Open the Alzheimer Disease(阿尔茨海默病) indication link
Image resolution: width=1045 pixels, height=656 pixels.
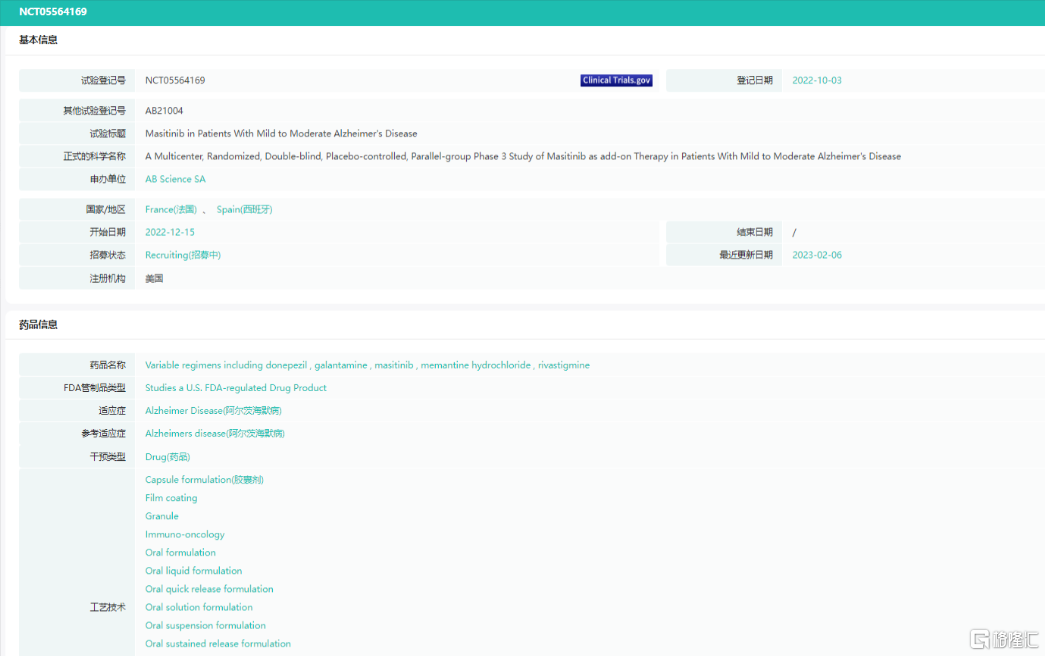tap(213, 411)
